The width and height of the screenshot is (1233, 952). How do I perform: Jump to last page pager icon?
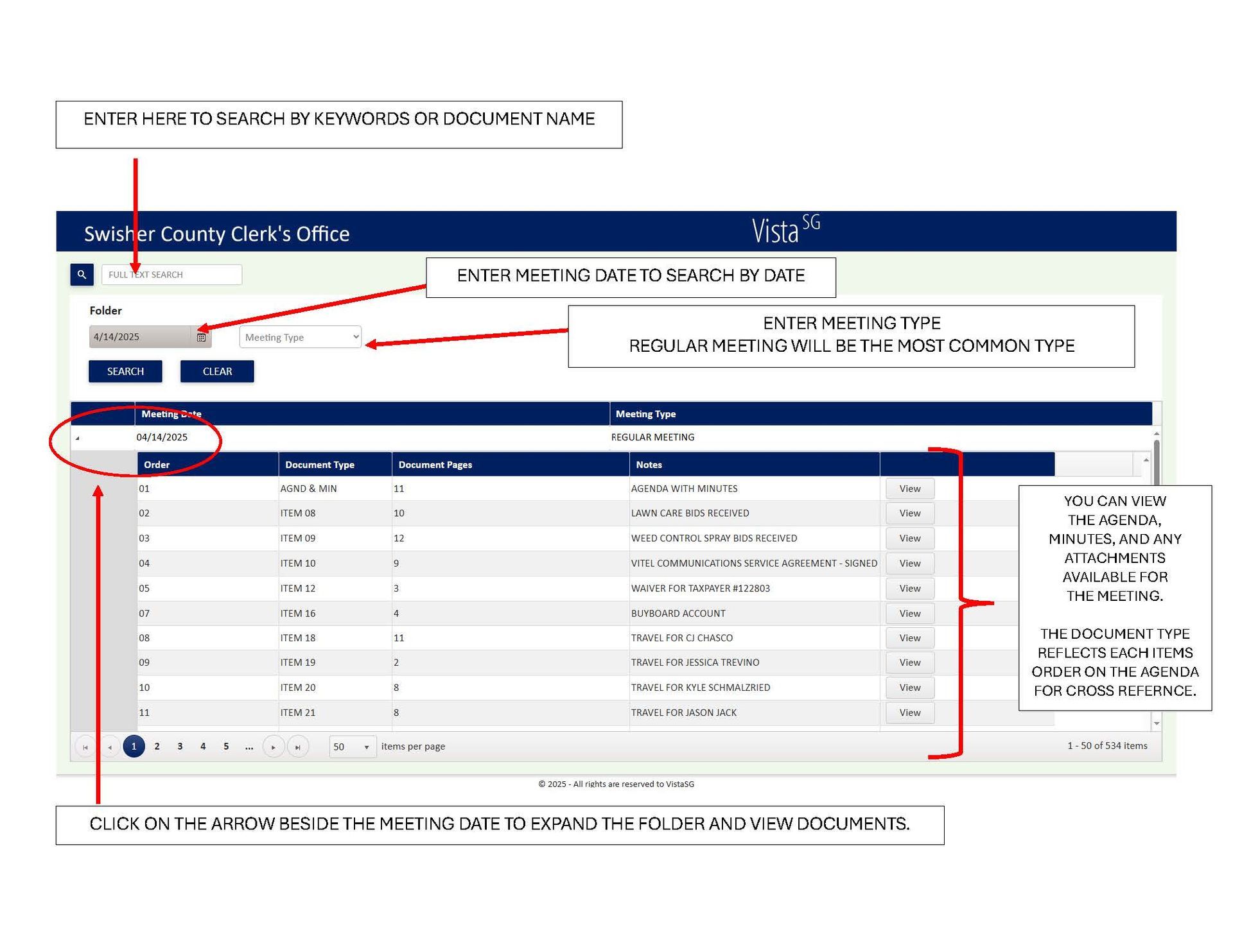(298, 747)
